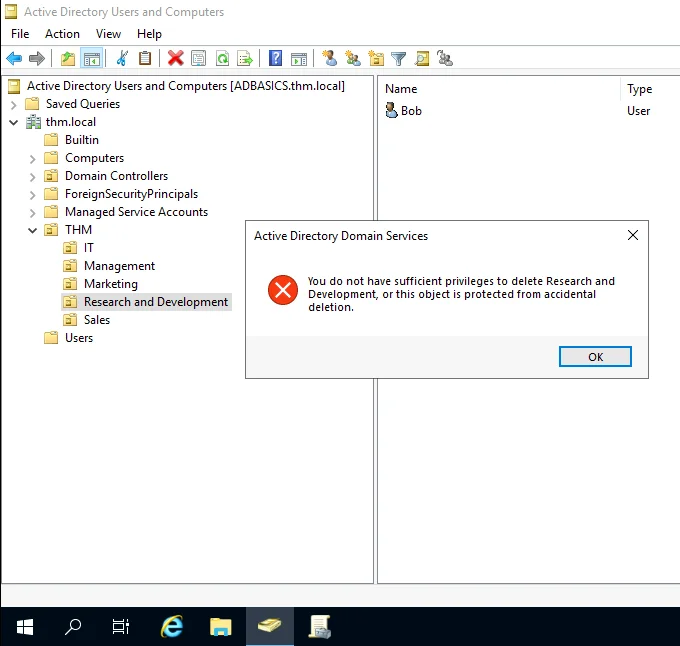Image resolution: width=680 pixels, height=646 pixels.
Task: Open the Help menu
Action: (149, 34)
